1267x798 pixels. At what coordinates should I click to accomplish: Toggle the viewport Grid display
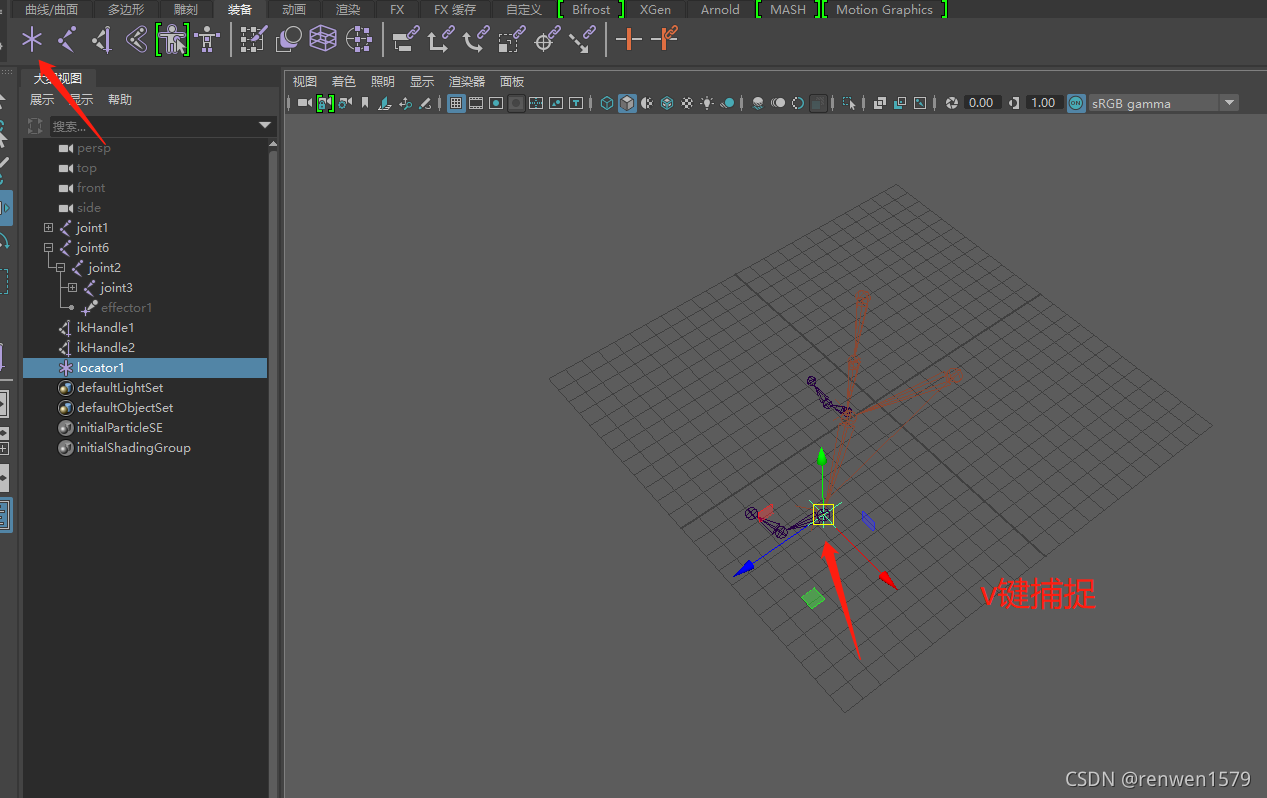pyautogui.click(x=456, y=103)
